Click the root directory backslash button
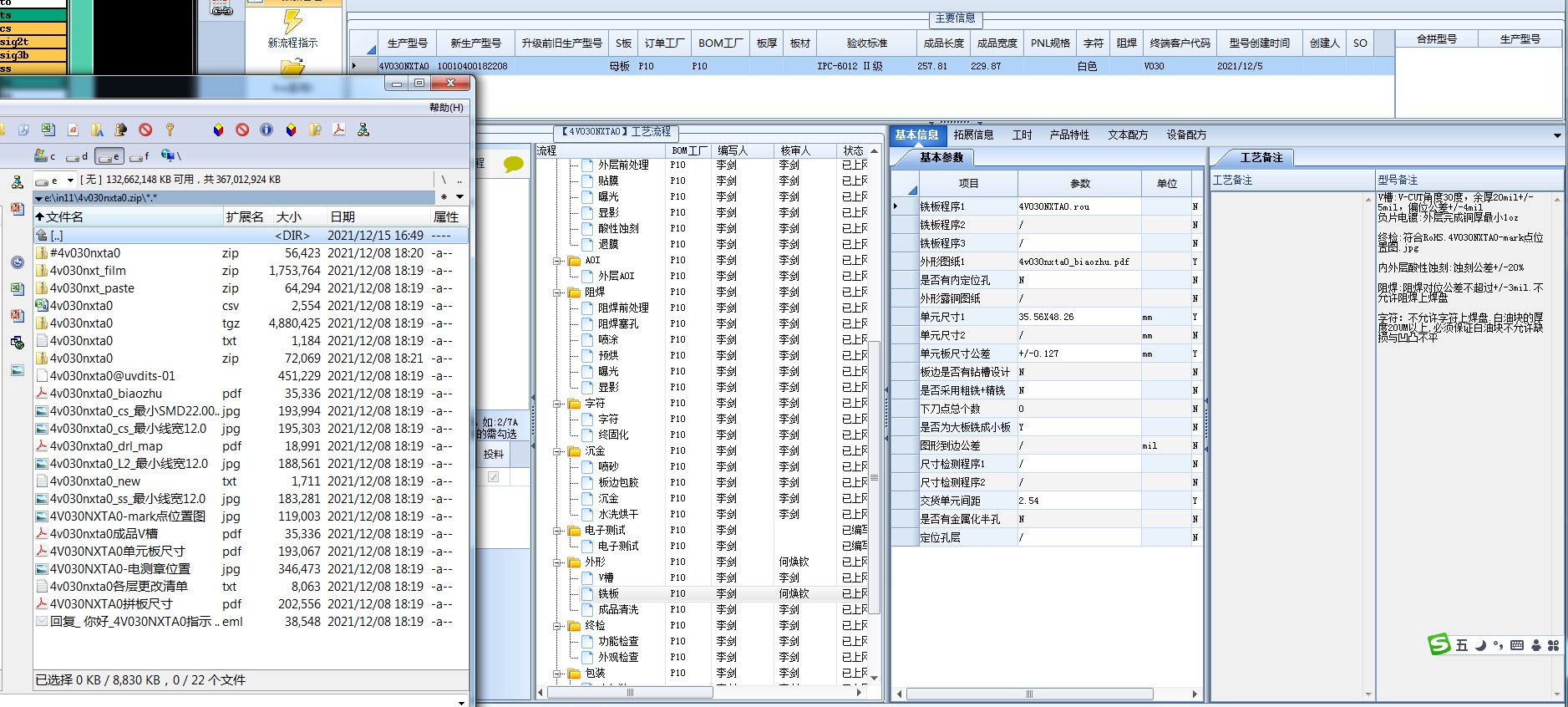Screen dimensions: 1568x707 444,180
